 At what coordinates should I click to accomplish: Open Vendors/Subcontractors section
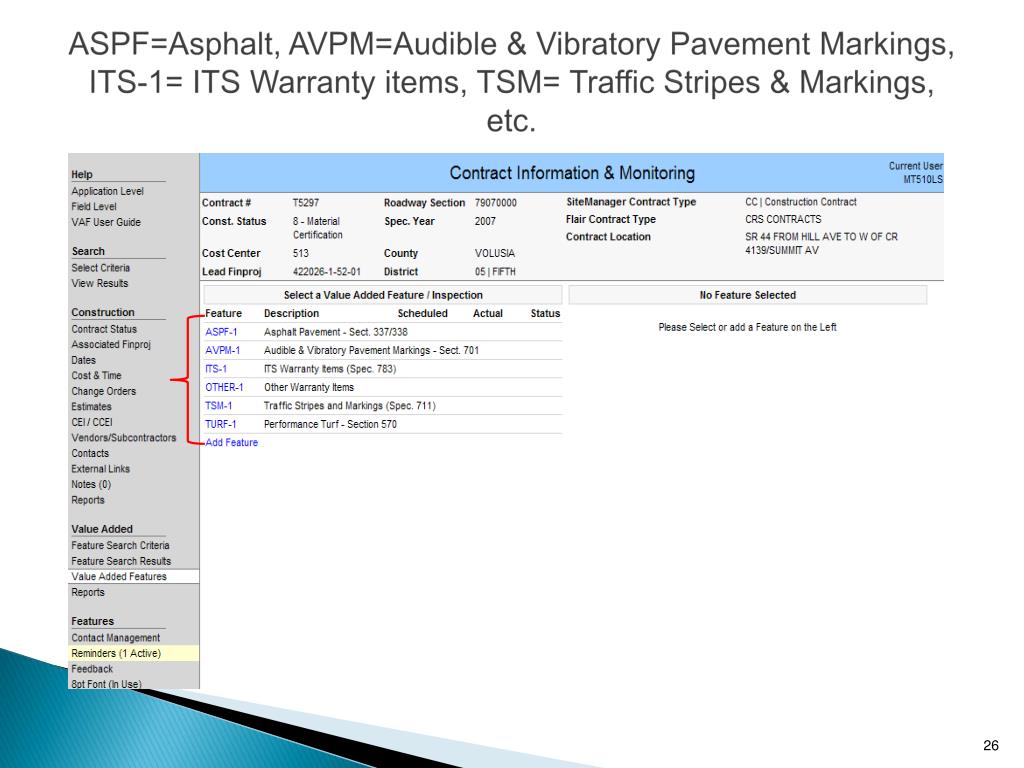click(x=123, y=438)
